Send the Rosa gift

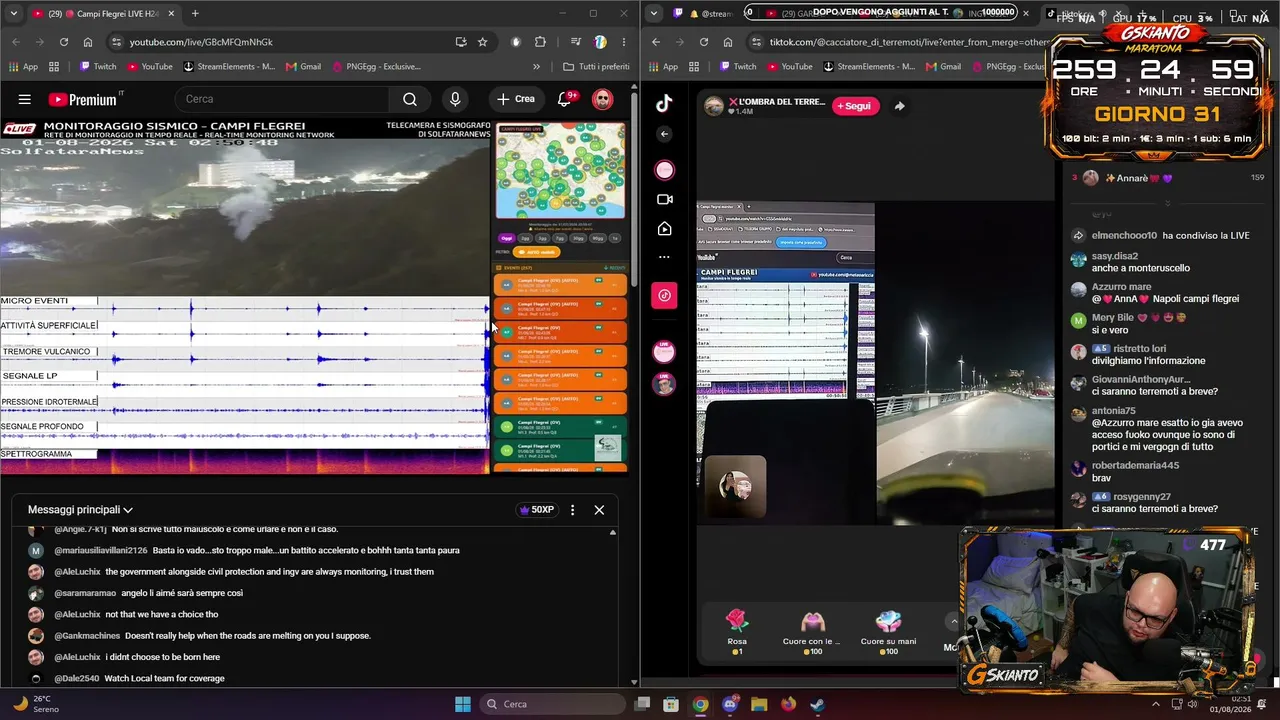click(737, 632)
